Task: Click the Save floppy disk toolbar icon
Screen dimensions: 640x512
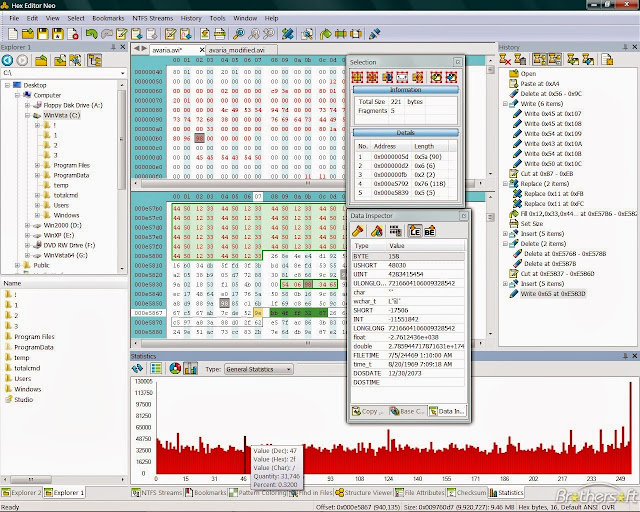Action: pyautogui.click(x=42, y=33)
